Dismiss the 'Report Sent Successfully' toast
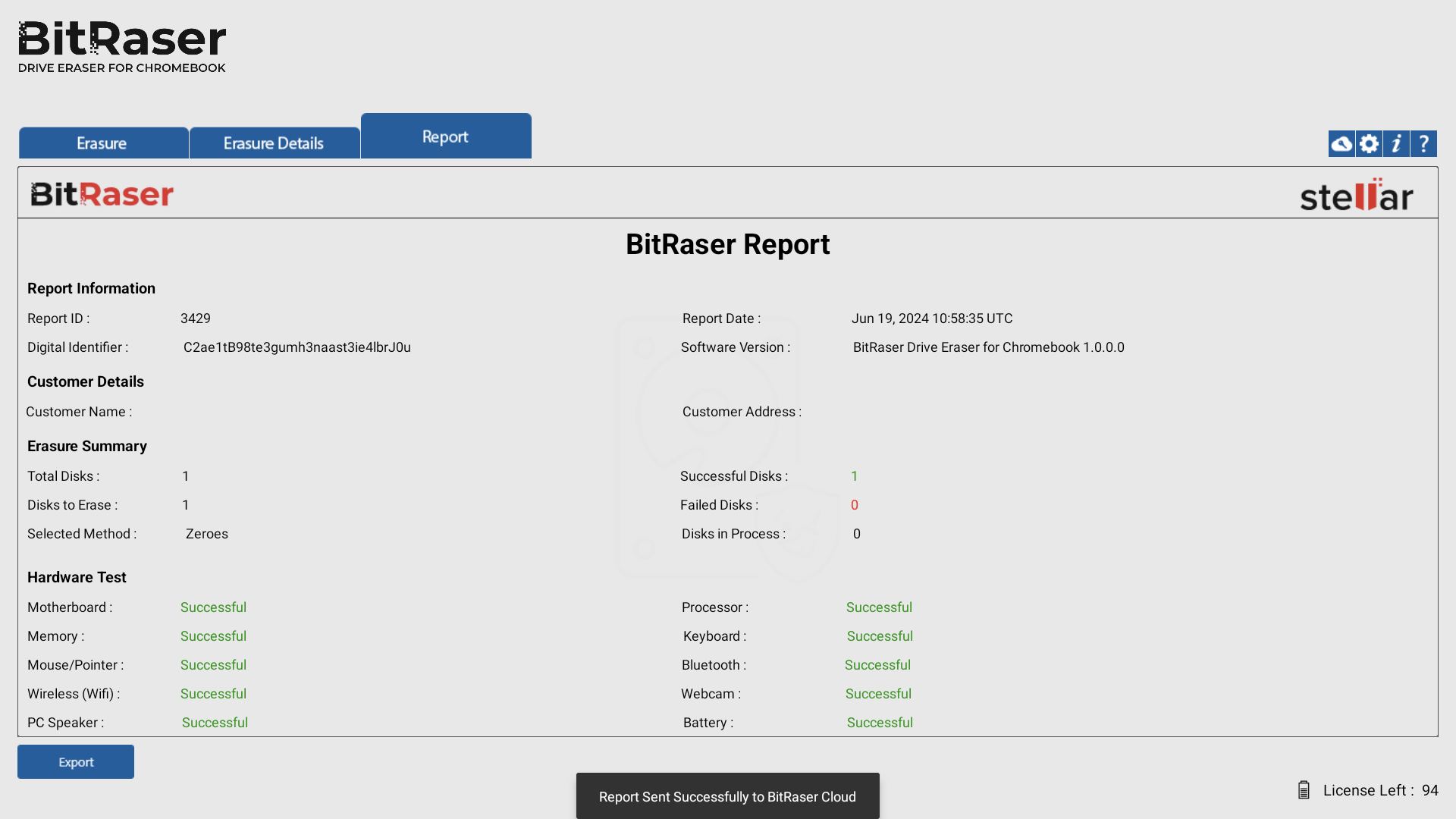The height and width of the screenshot is (819, 1456). (x=728, y=796)
